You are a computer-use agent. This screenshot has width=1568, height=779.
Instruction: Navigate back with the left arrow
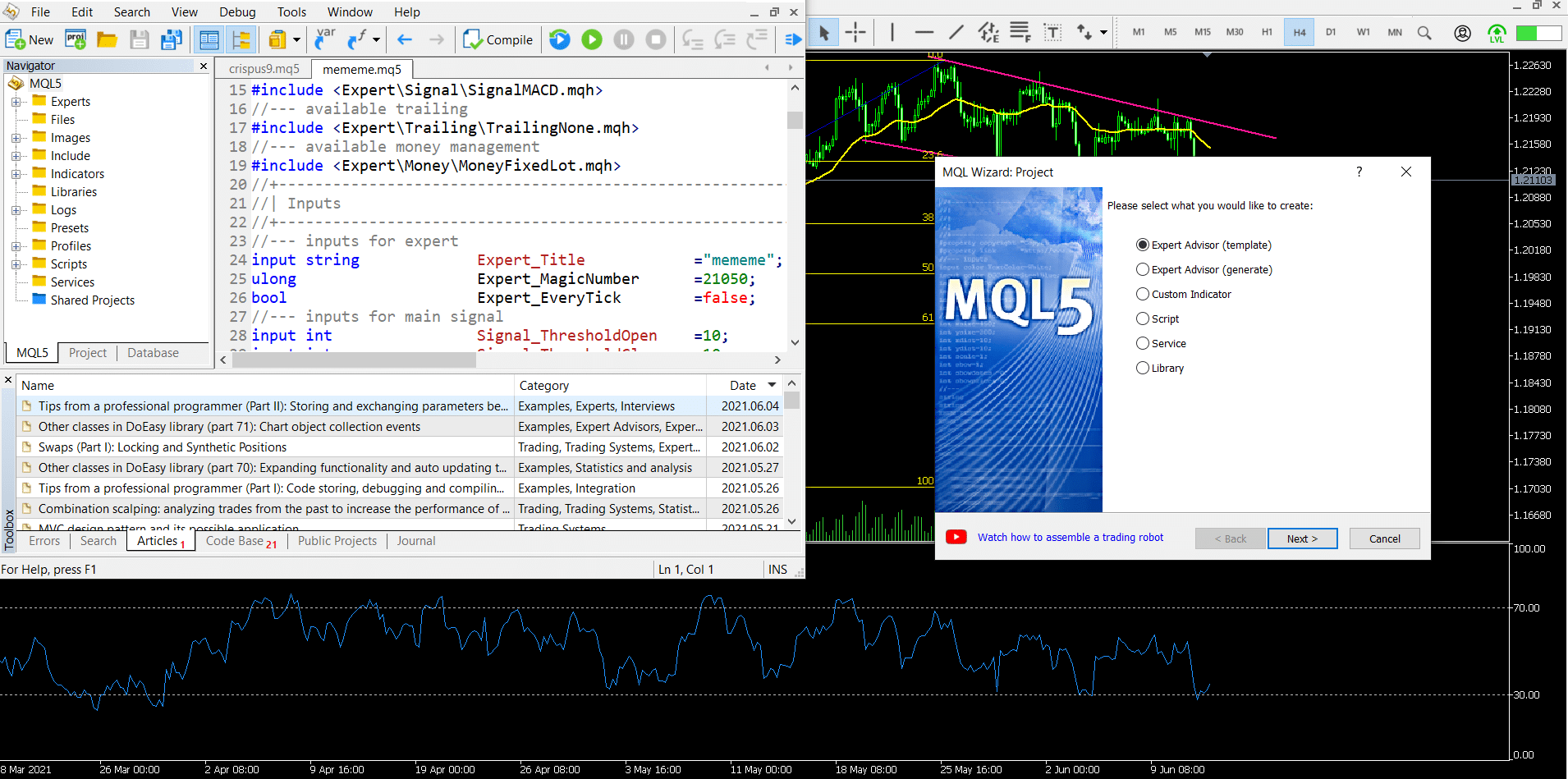coord(405,39)
